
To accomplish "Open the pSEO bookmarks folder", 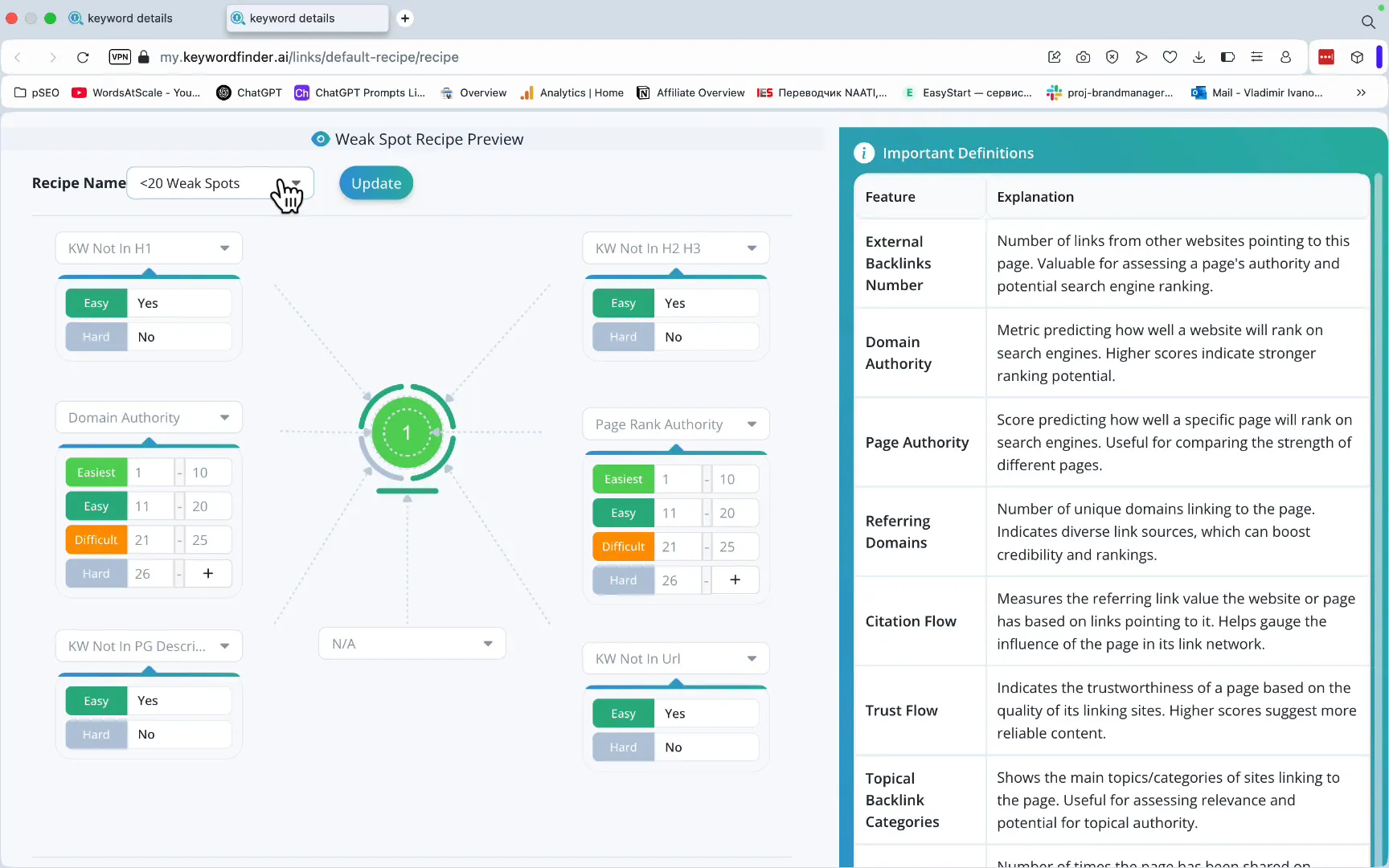I will (x=37, y=92).
